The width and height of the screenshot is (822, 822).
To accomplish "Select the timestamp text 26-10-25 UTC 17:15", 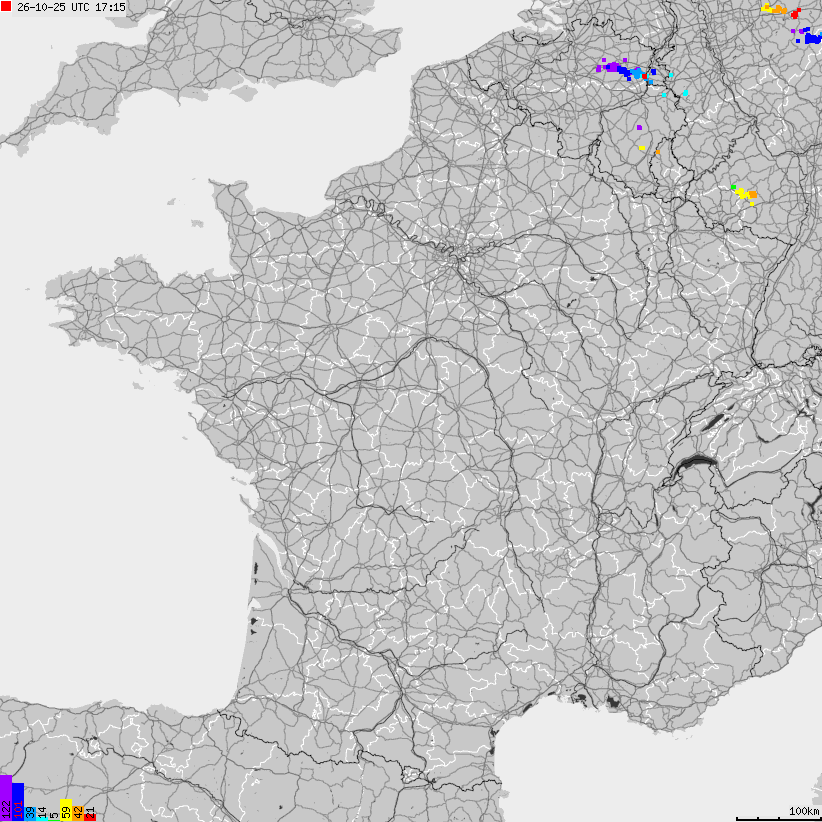I will pyautogui.click(x=71, y=7).
